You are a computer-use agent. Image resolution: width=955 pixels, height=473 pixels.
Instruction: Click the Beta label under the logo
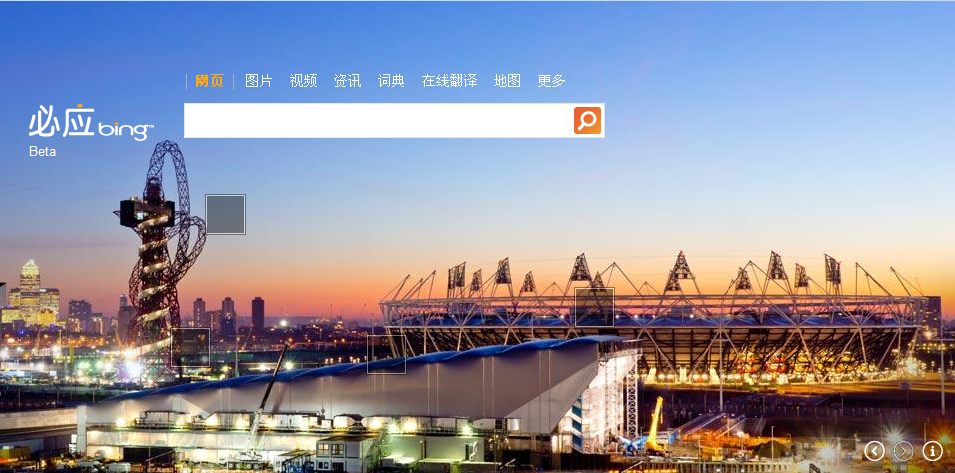click(x=43, y=152)
